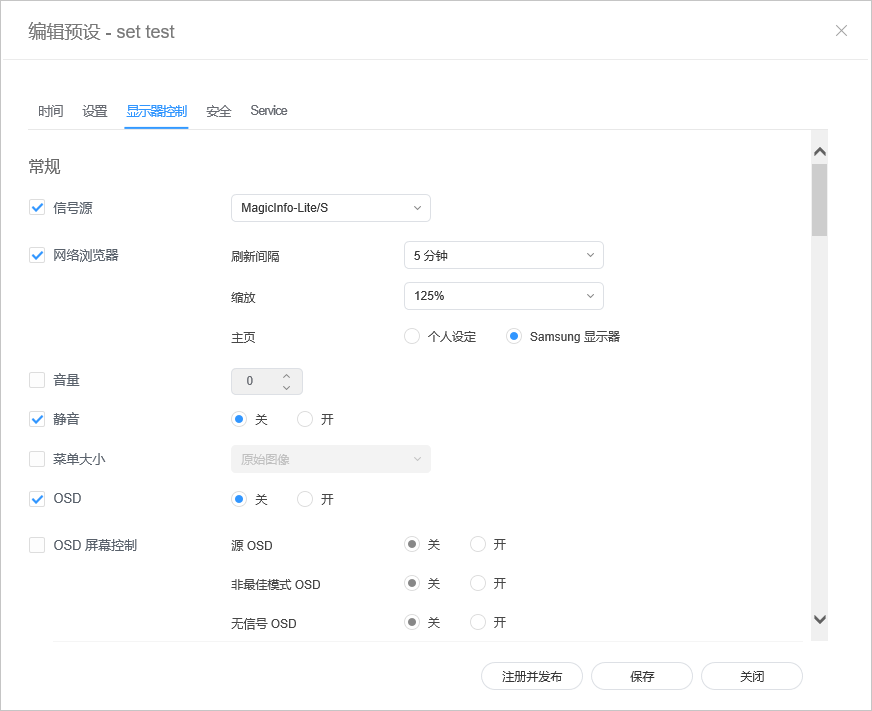Enable the 音量 checkbox
The image size is (872, 711).
(37, 380)
